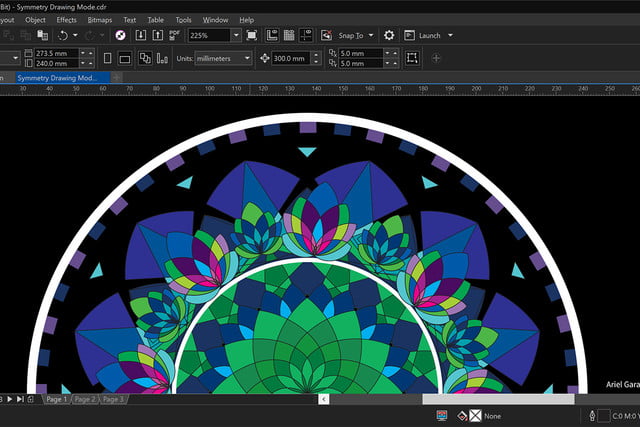Click the Undo arrow icon

coord(63,36)
